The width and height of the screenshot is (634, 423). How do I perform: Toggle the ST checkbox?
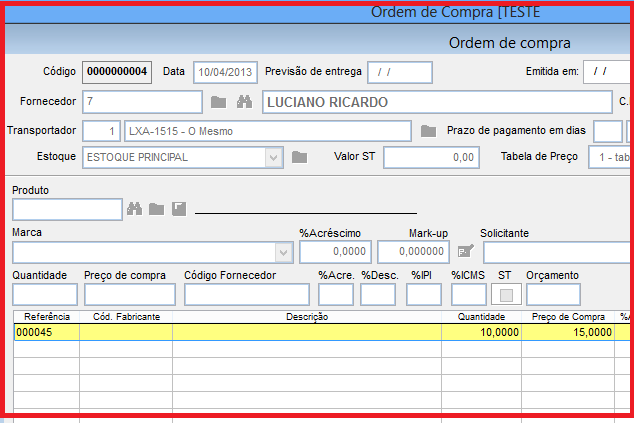[506, 295]
